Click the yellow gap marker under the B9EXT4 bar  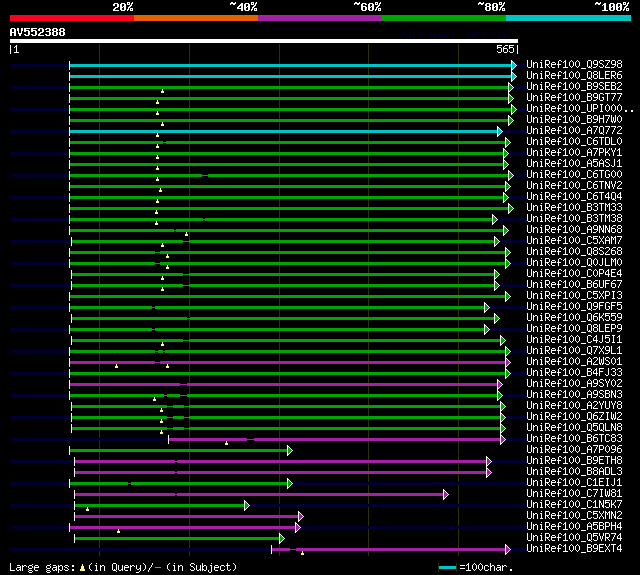pyautogui.click(x=302, y=553)
